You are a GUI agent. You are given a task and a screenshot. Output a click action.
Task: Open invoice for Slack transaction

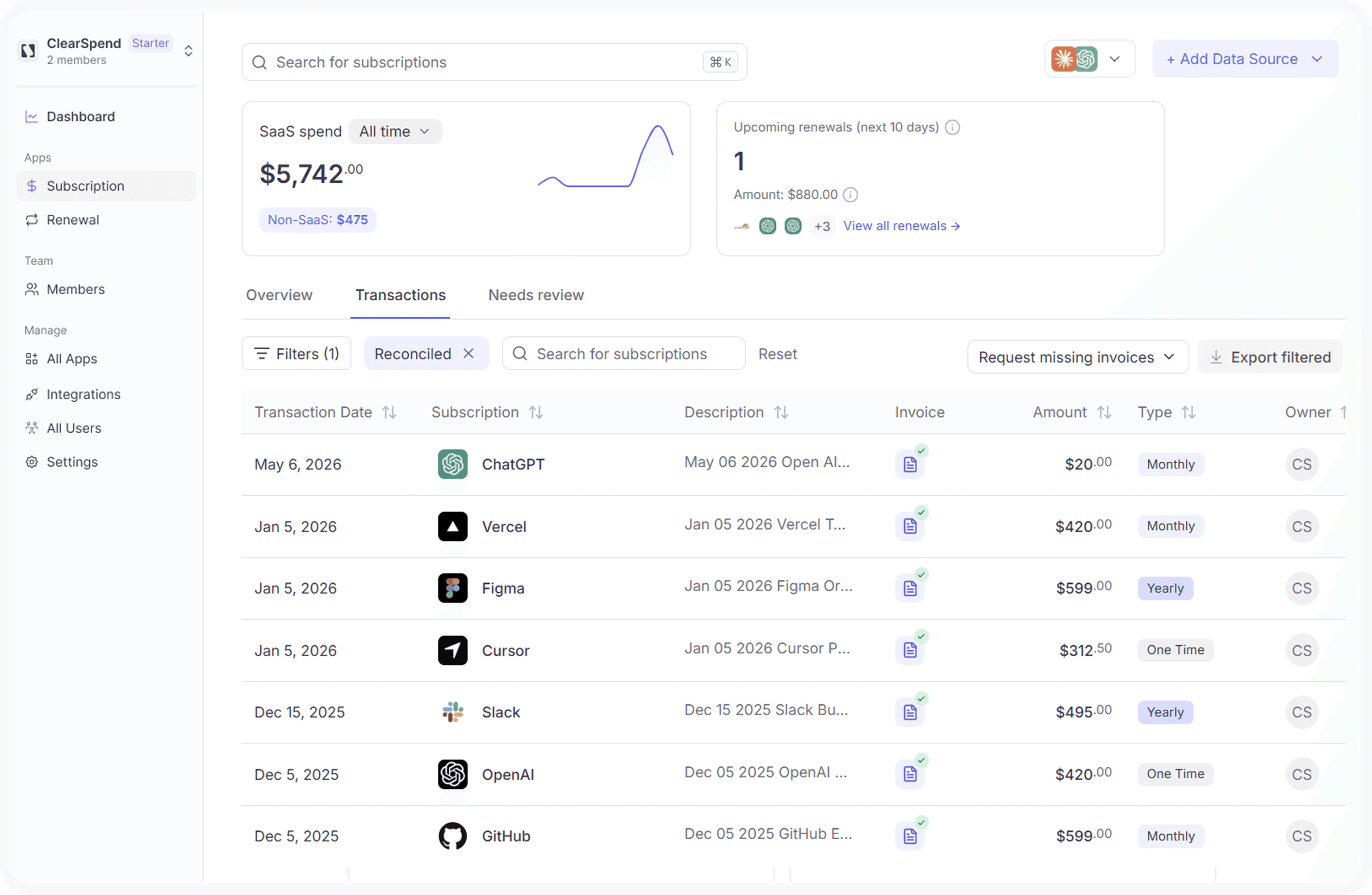910,712
